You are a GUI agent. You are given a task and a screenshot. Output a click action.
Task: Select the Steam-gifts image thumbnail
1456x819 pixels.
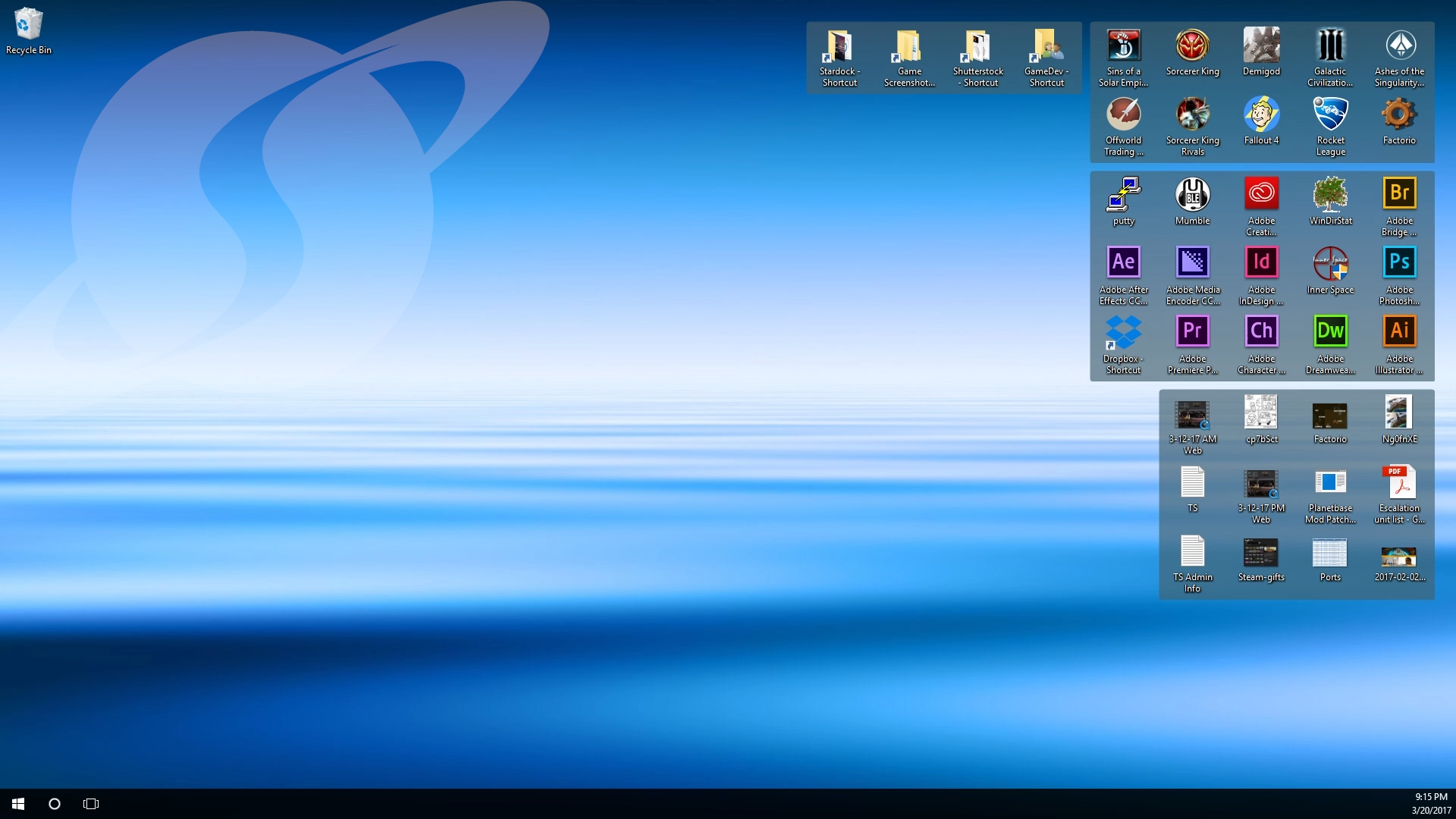(x=1261, y=553)
